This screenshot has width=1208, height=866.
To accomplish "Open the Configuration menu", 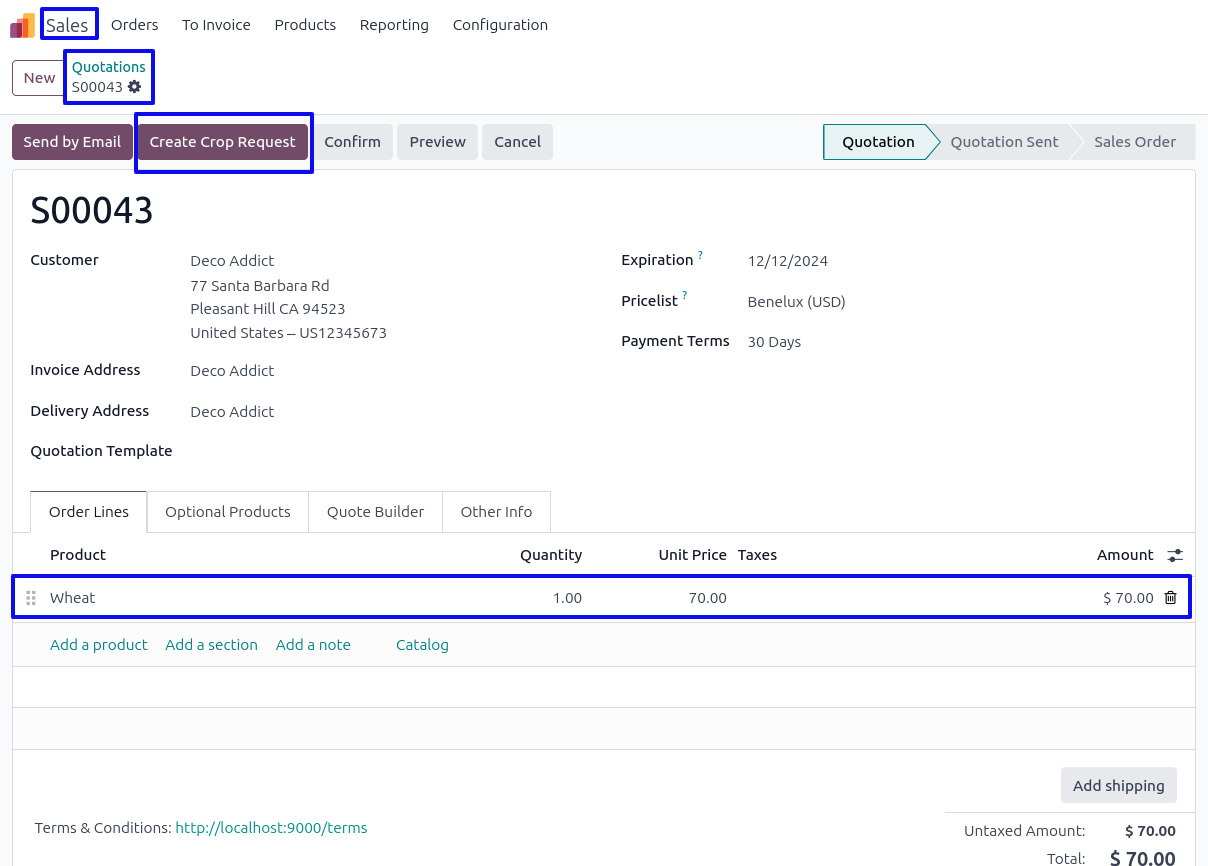I will (x=500, y=25).
